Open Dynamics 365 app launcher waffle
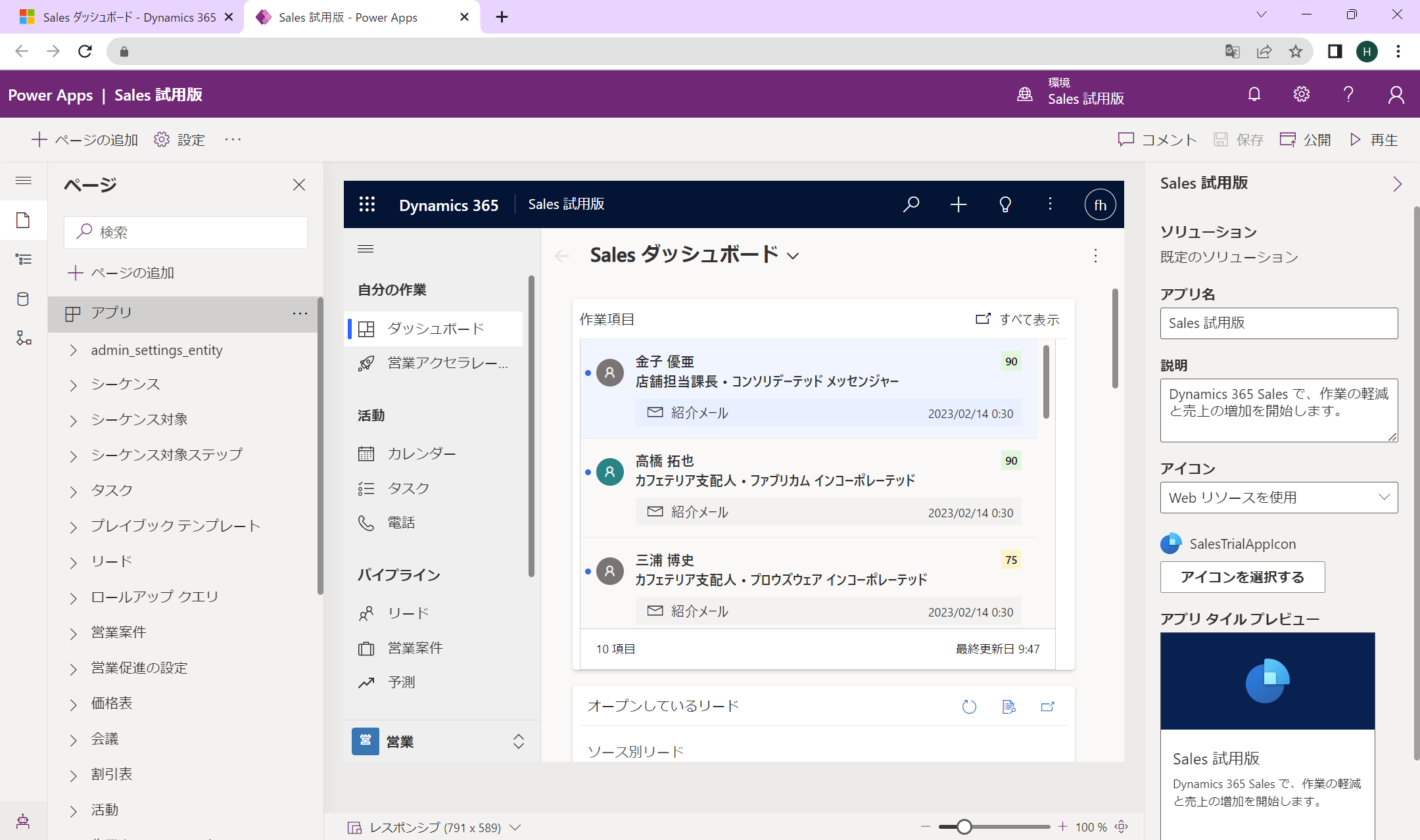The width and height of the screenshot is (1420, 840). pos(367,204)
